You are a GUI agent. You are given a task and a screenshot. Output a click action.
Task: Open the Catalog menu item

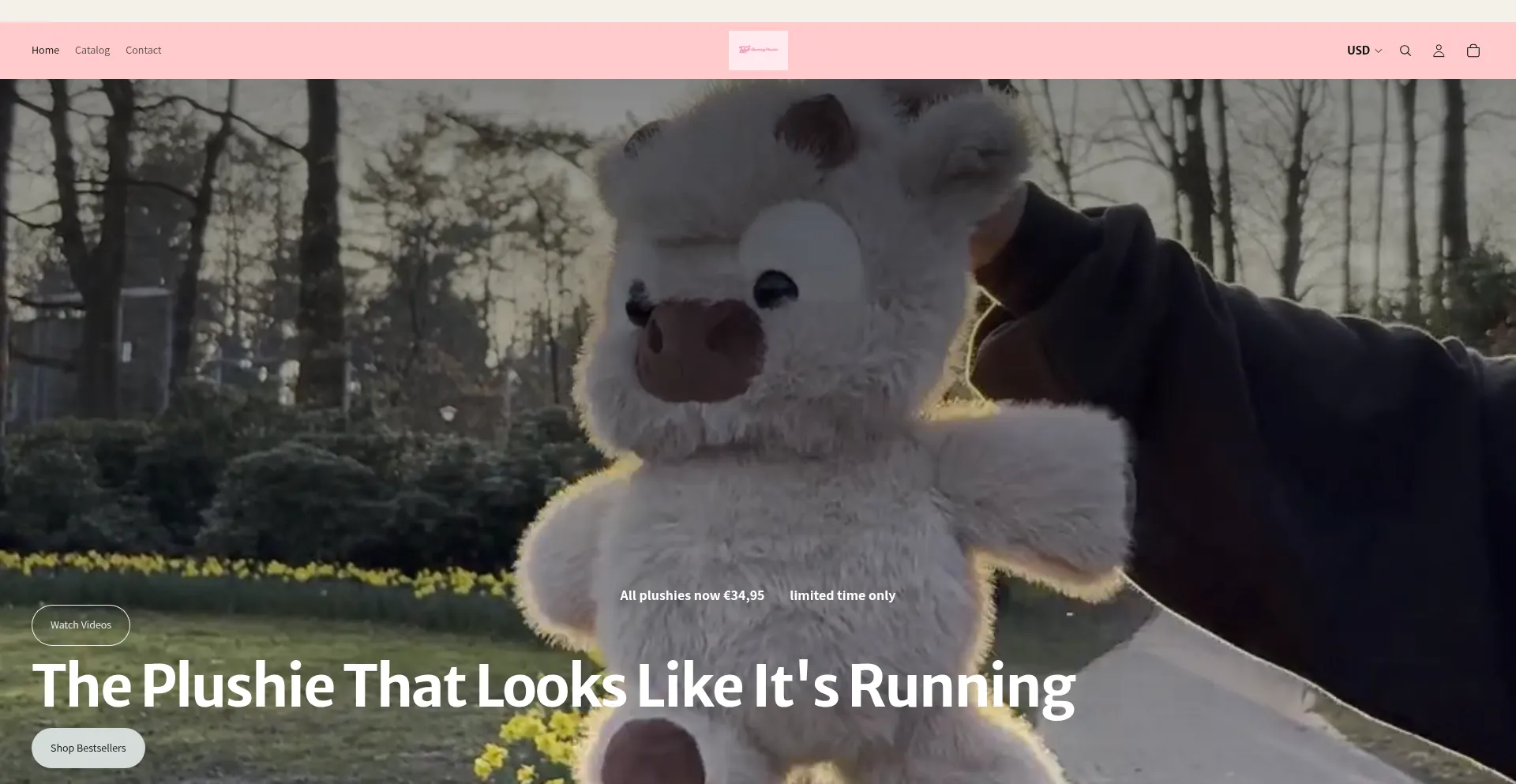point(92,51)
